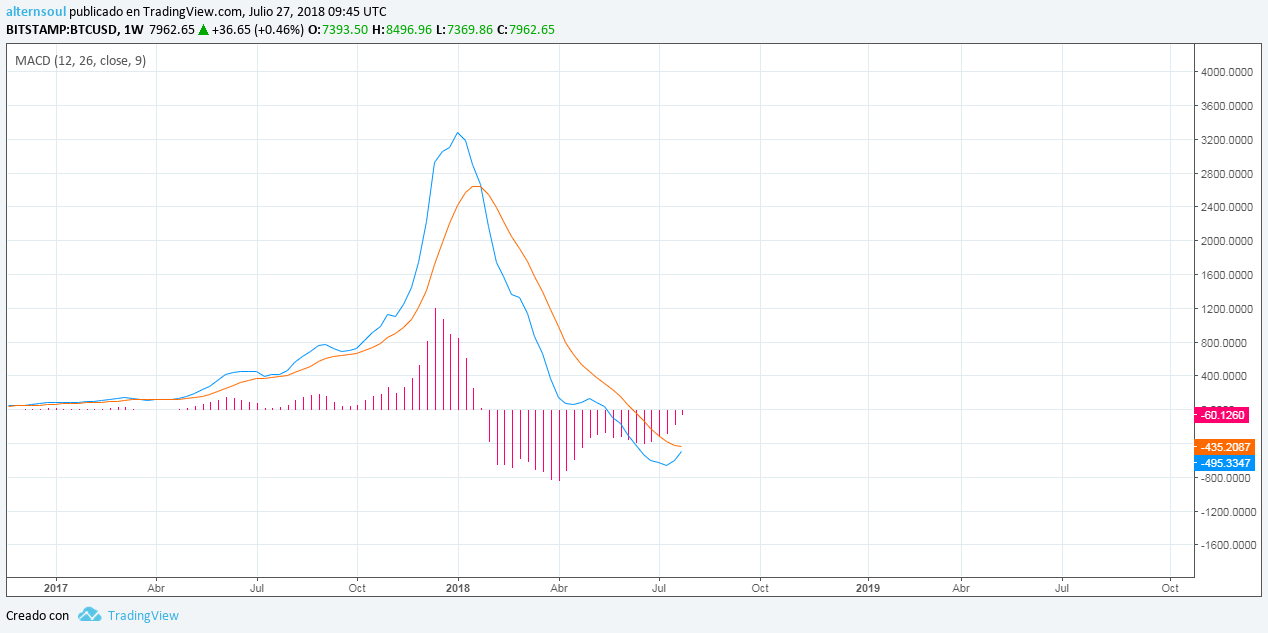Click the open price value O:7393.50
1268x633 pixels.
click(x=337, y=29)
